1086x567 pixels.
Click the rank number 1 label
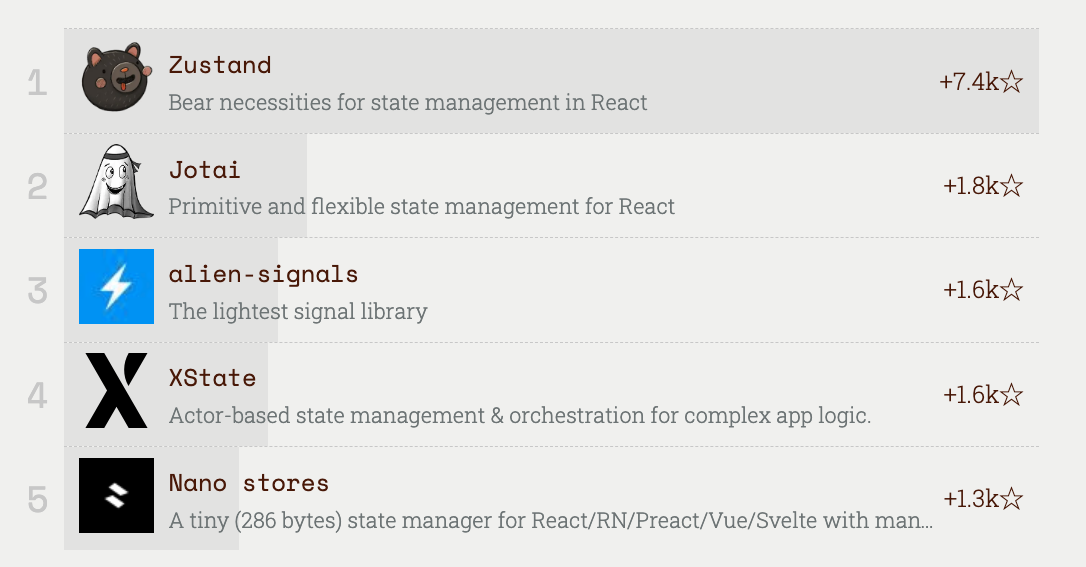37,82
